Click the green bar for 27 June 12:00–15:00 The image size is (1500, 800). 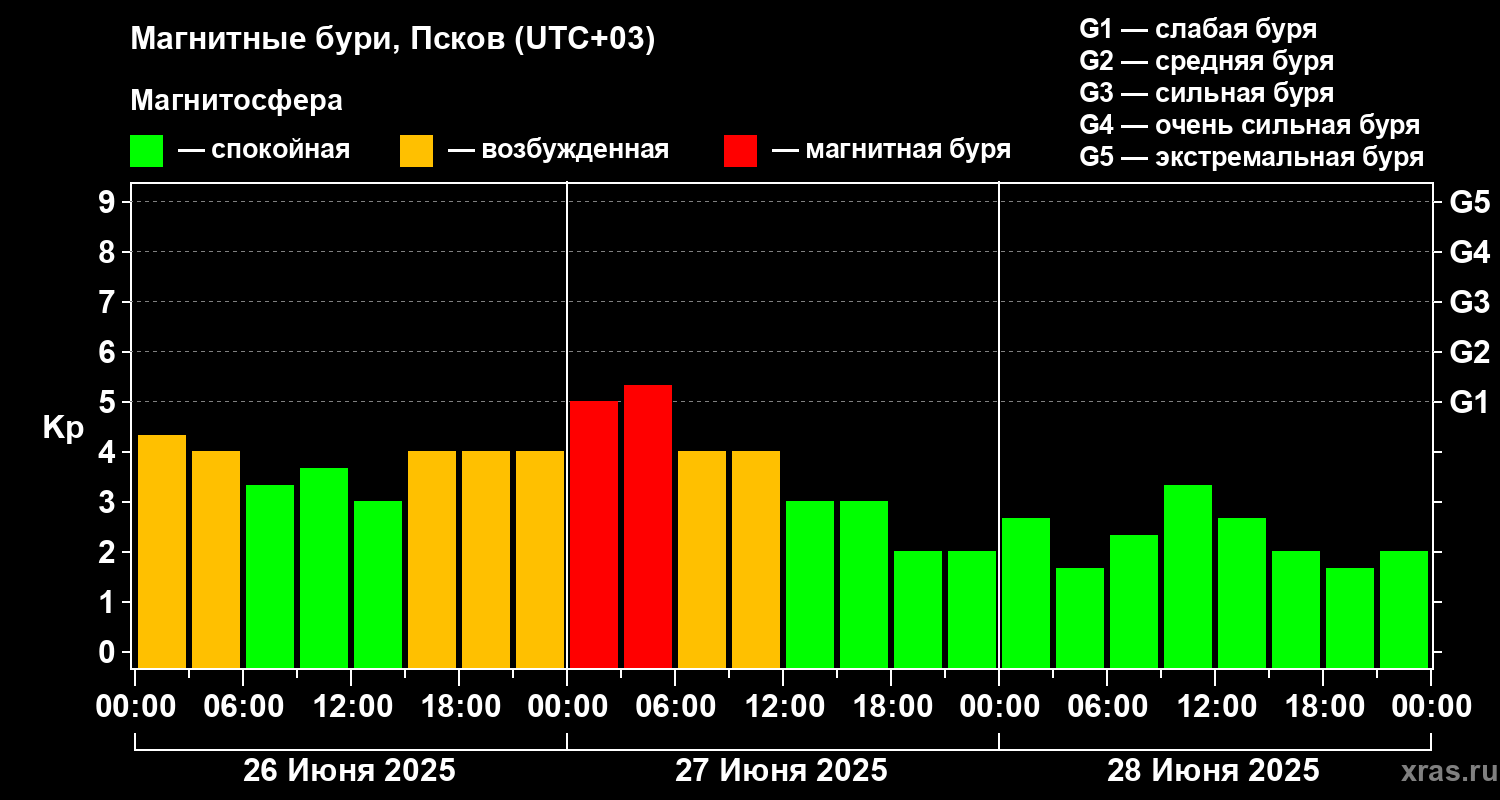click(x=810, y=584)
